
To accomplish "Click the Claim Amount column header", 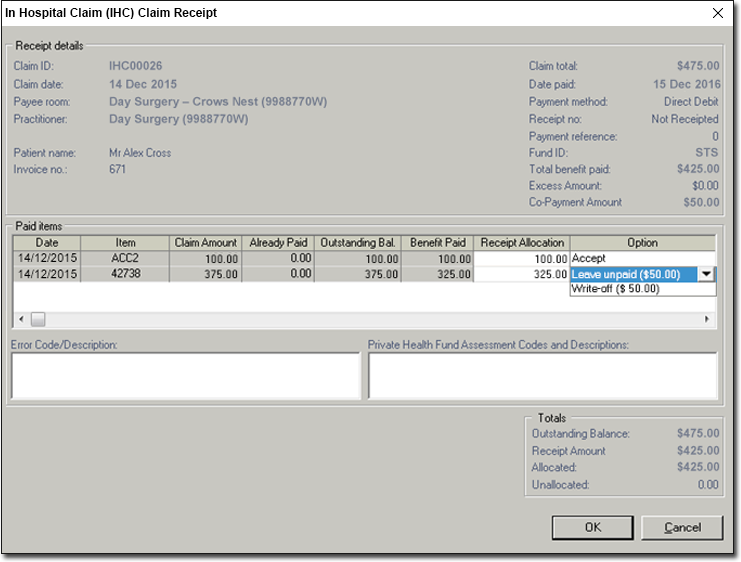I will [x=205, y=243].
